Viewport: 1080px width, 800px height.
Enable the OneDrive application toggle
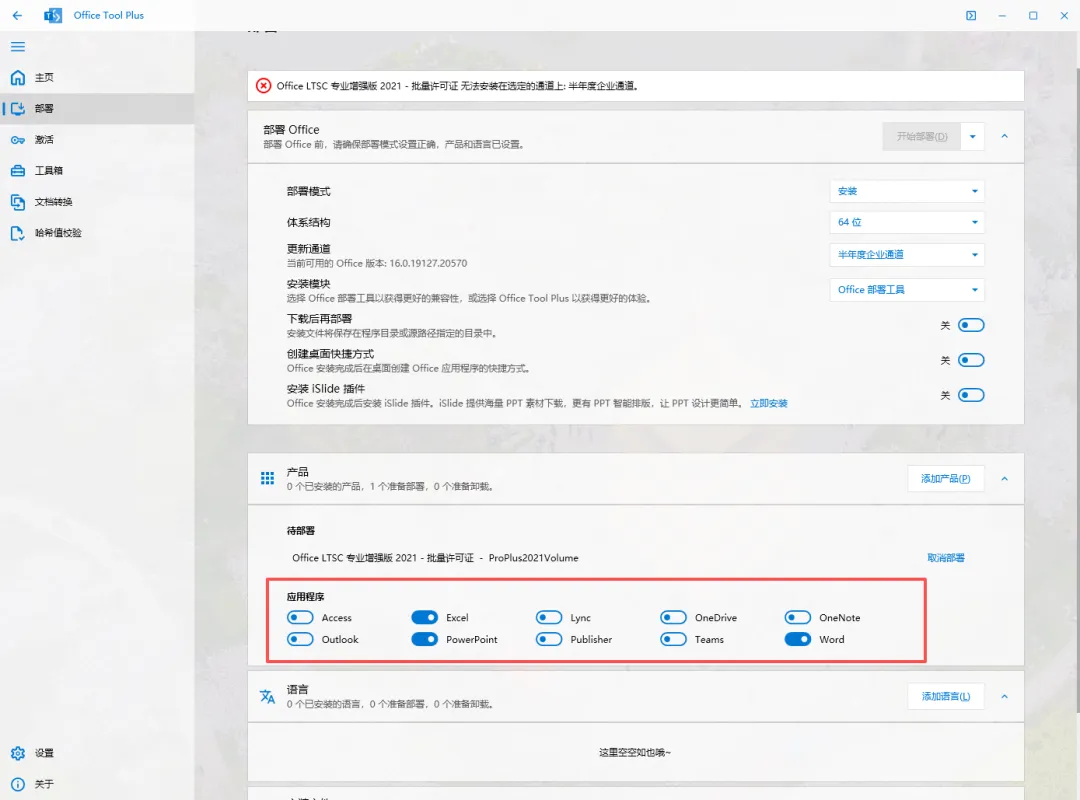(673, 617)
